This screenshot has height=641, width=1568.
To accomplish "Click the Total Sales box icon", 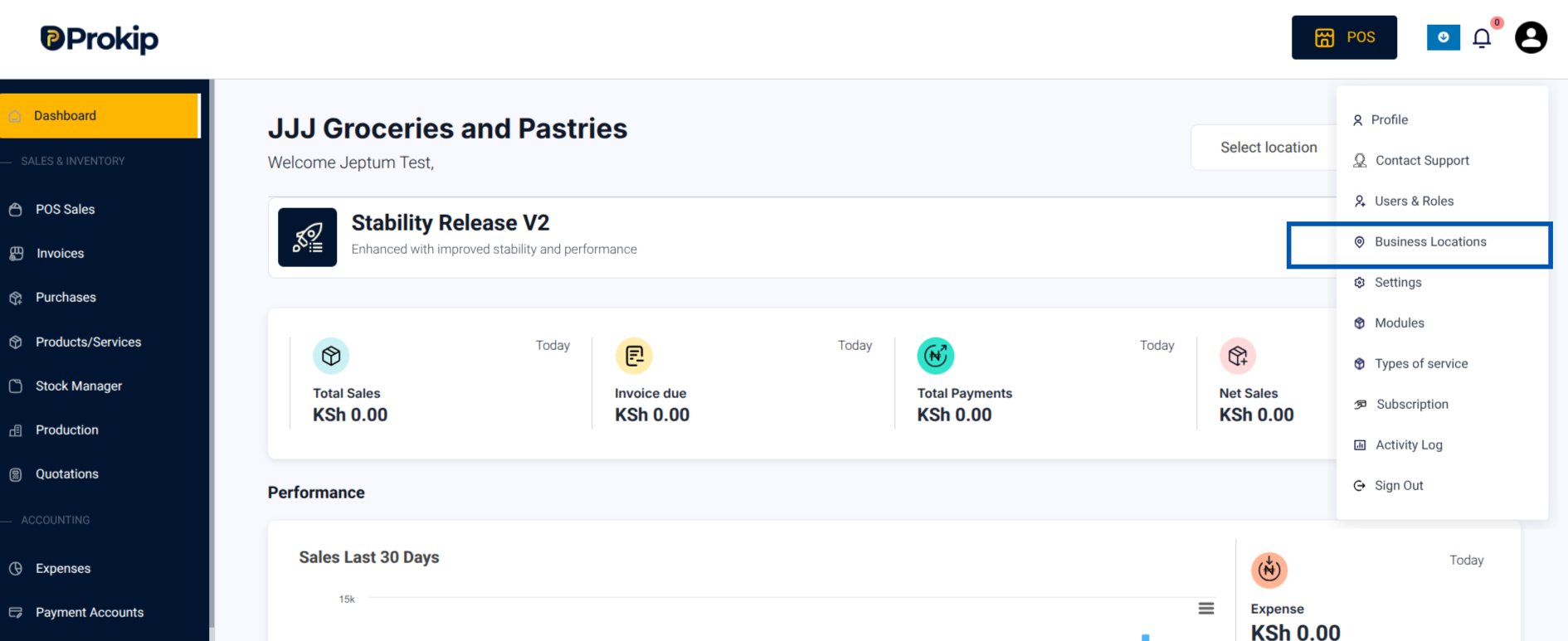I will [331, 356].
